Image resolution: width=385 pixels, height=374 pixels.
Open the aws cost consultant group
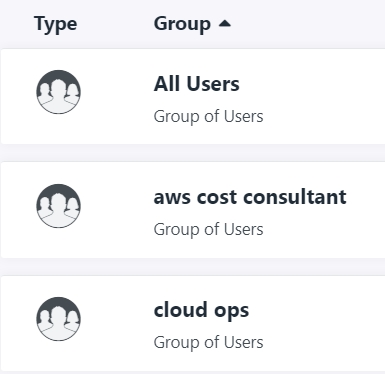pos(250,197)
